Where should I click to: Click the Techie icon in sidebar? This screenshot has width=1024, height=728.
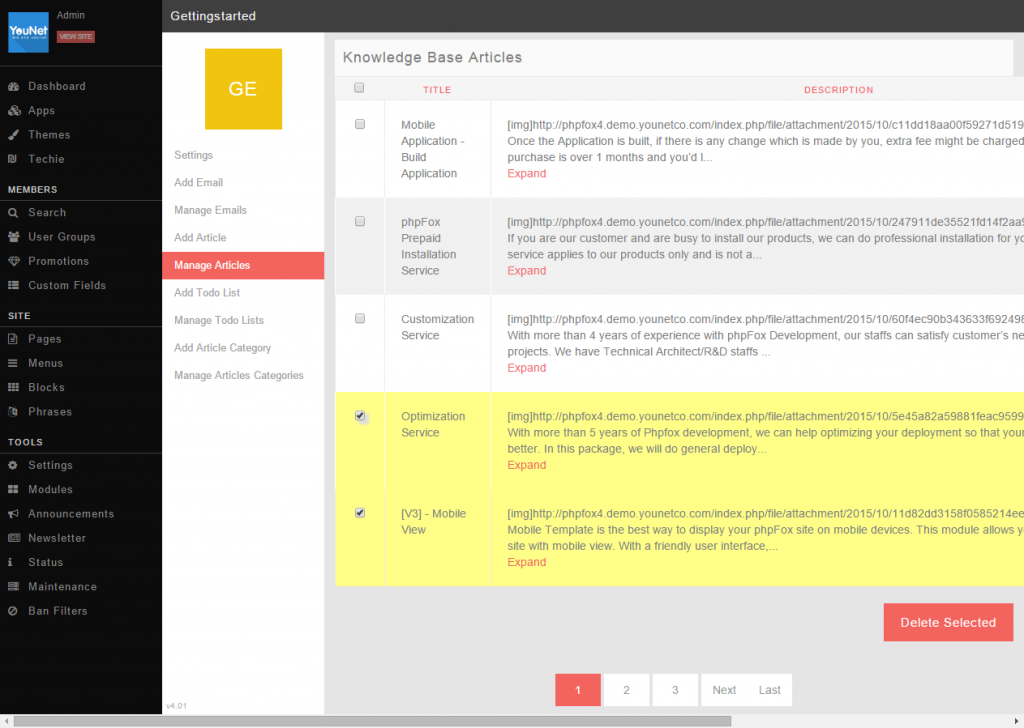(12, 159)
